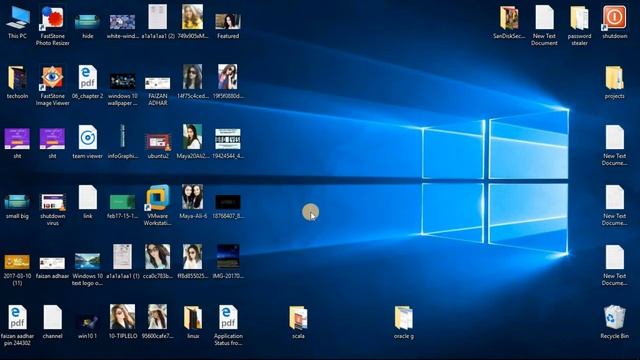Select the infoGraphi... image file
Viewport: 640px width, 360px height.
pos(122,137)
